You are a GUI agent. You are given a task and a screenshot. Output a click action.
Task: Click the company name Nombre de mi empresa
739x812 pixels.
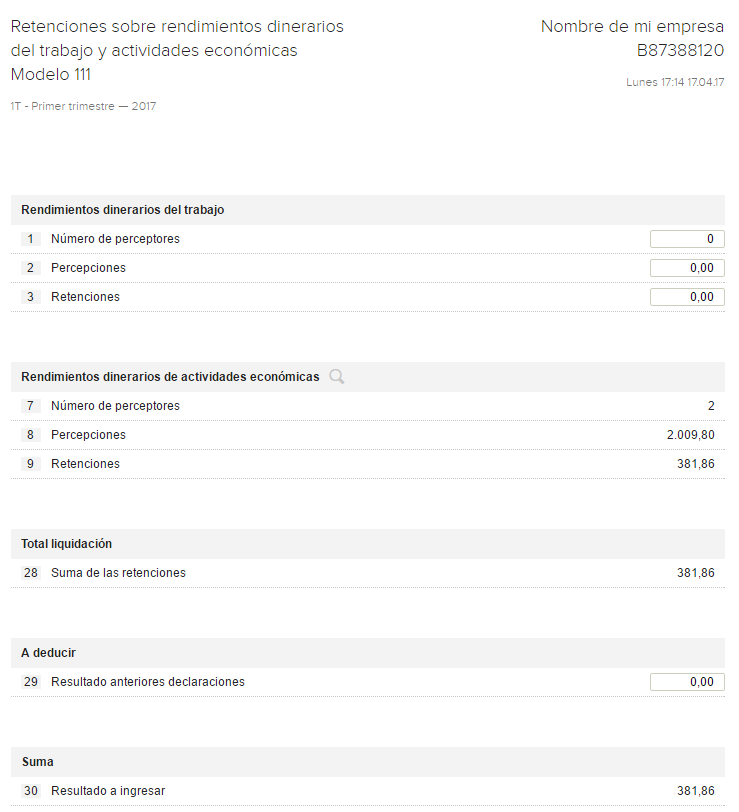tap(632, 27)
